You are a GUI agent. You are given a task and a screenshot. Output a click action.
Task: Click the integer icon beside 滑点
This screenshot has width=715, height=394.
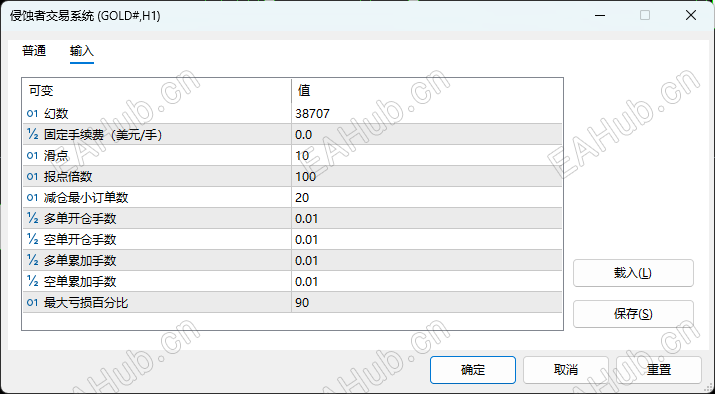pos(32,156)
